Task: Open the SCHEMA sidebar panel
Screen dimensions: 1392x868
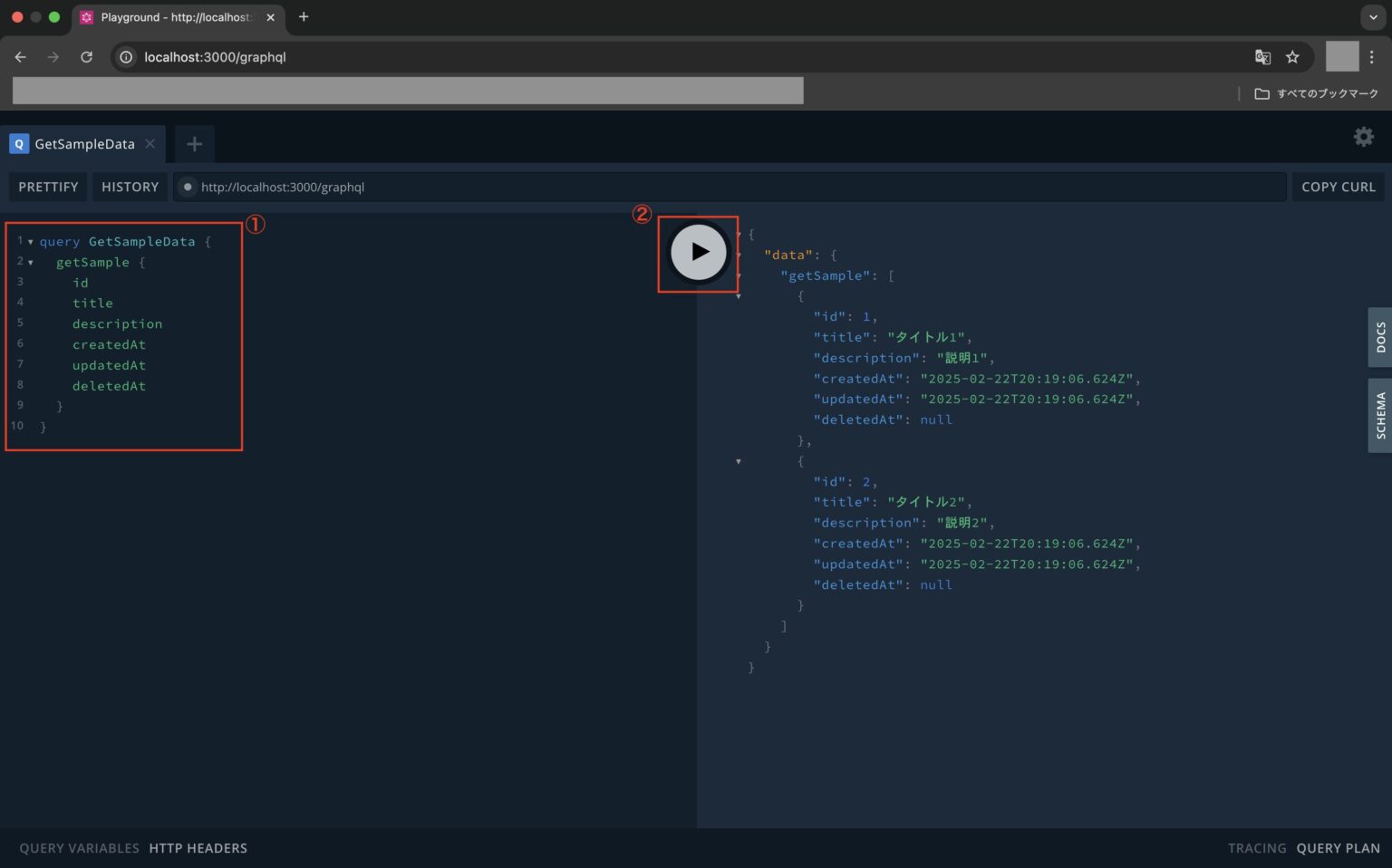Action: pos(1379,415)
